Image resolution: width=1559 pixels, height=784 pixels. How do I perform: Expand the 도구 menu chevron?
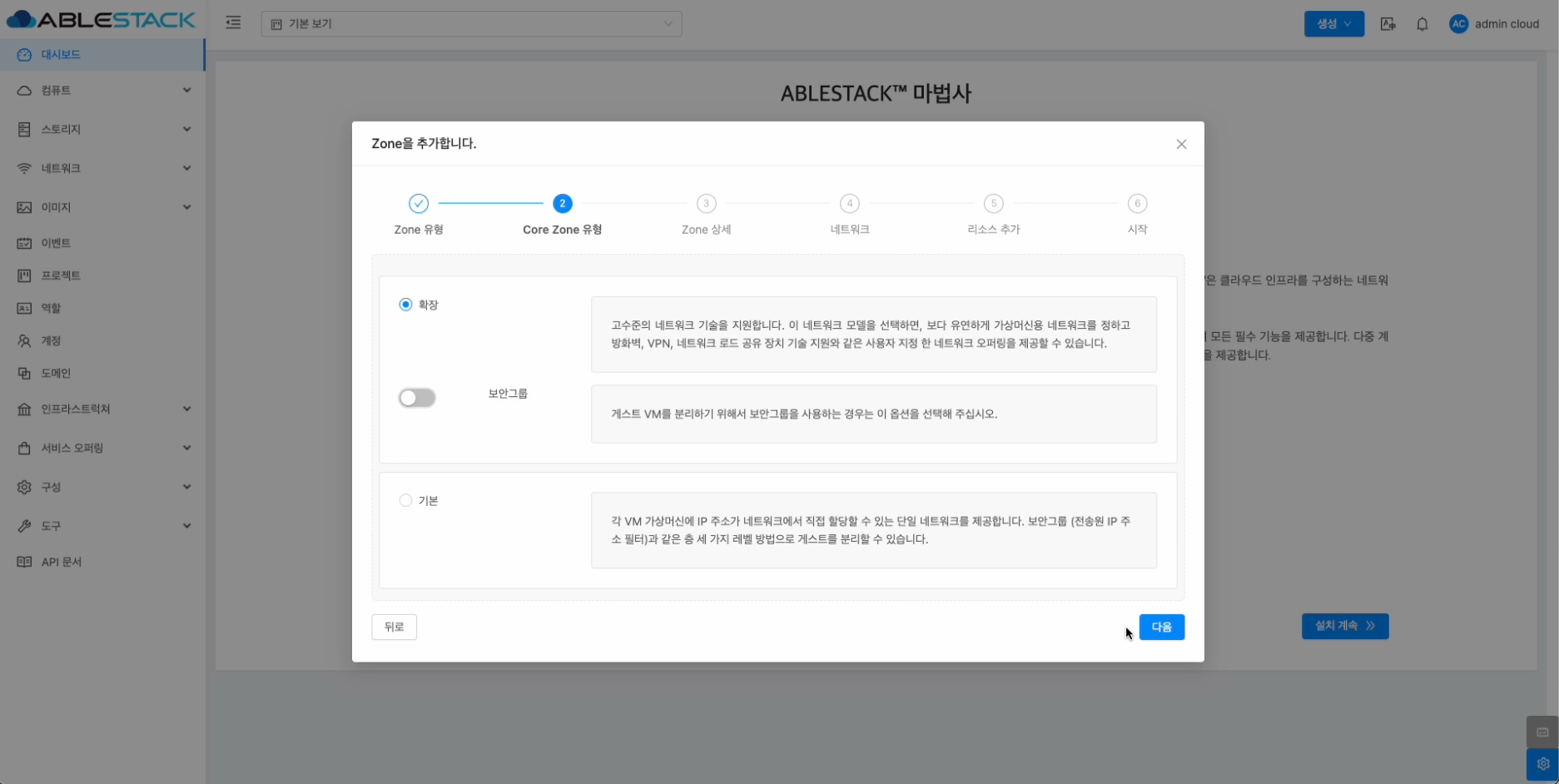pyautogui.click(x=186, y=526)
